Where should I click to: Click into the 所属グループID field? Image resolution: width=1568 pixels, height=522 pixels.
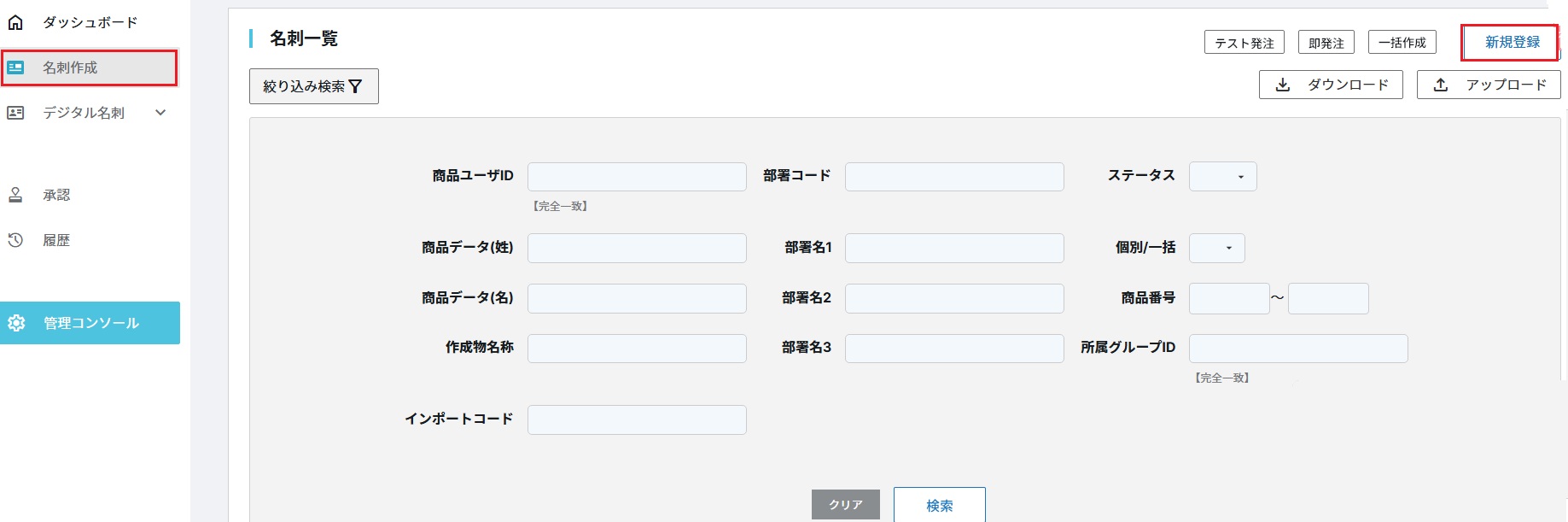click(x=1297, y=349)
